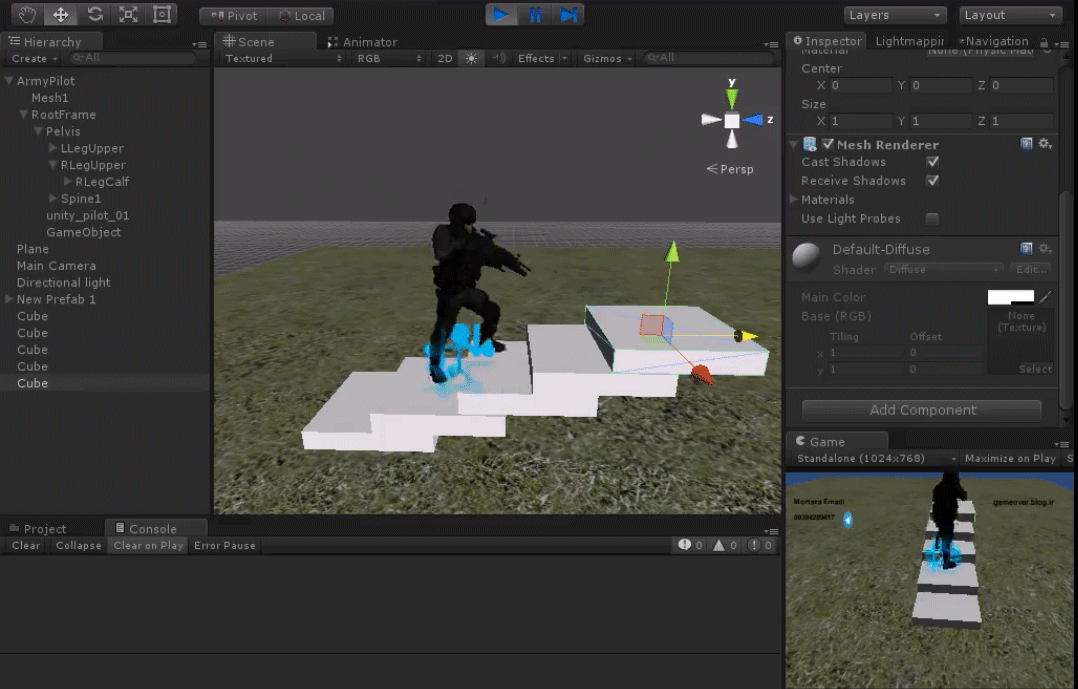
Task: Toggle Receive Shadows checkbox
Action: point(932,181)
